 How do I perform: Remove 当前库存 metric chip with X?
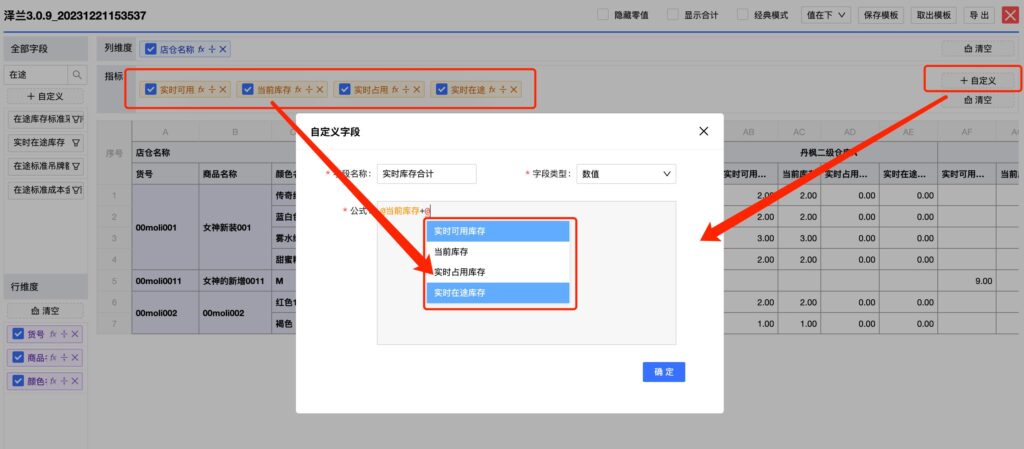pyautogui.click(x=319, y=89)
